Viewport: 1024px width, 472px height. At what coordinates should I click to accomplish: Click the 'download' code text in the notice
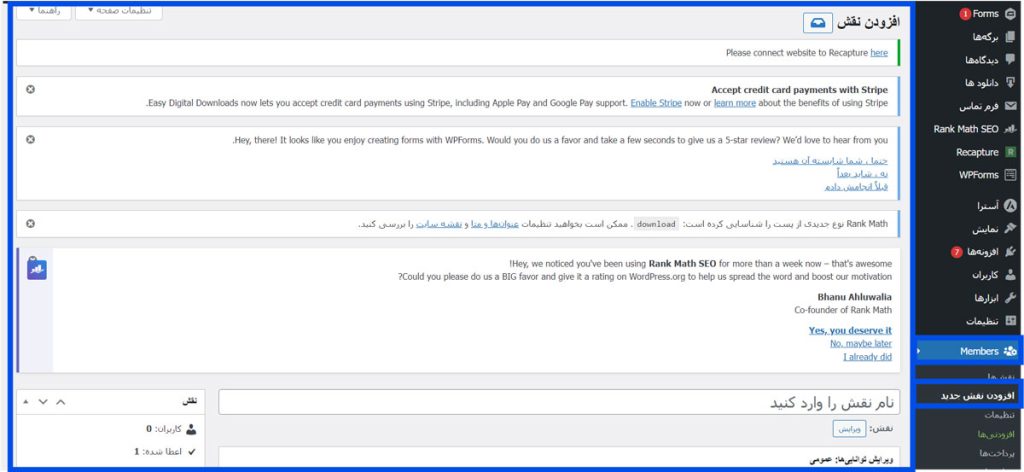[x=656, y=224]
